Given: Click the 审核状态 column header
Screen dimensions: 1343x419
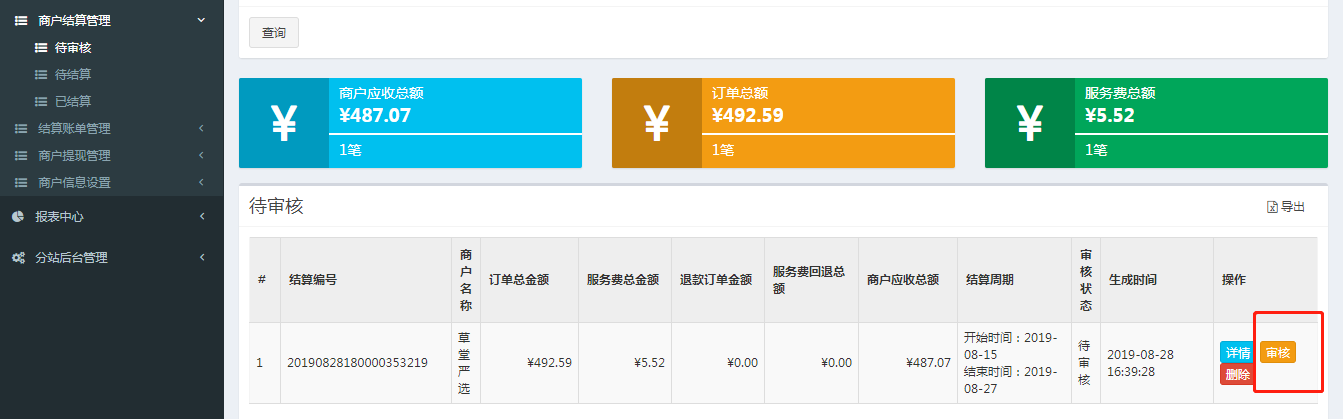Looking at the screenshot, I should click(1085, 280).
